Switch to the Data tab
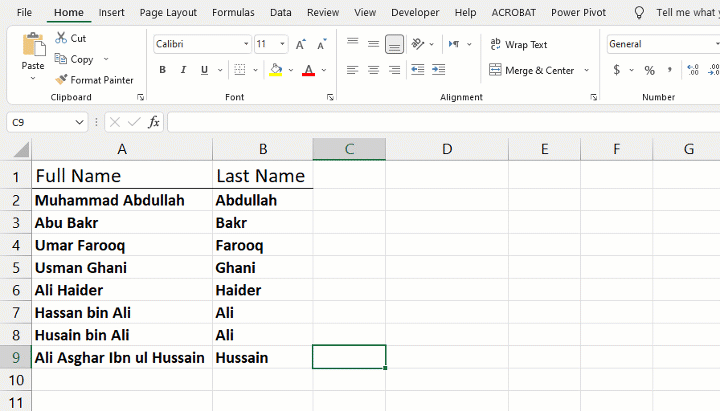This screenshot has height=411, width=720. 281,12
